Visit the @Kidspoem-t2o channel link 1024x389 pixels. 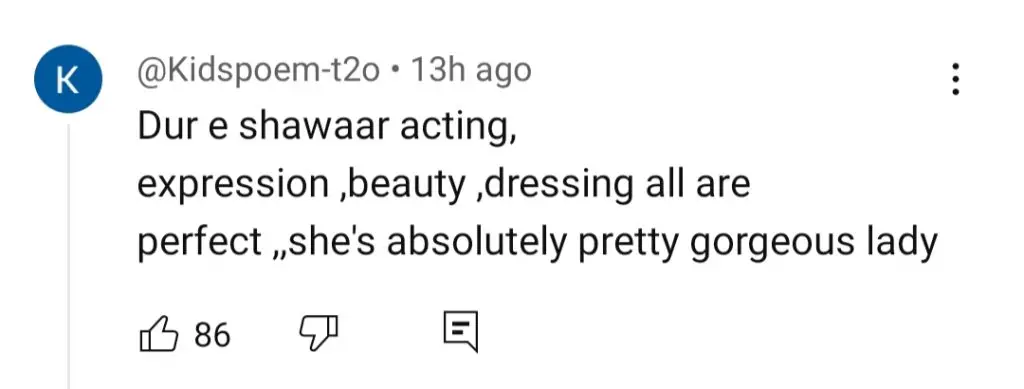point(258,71)
